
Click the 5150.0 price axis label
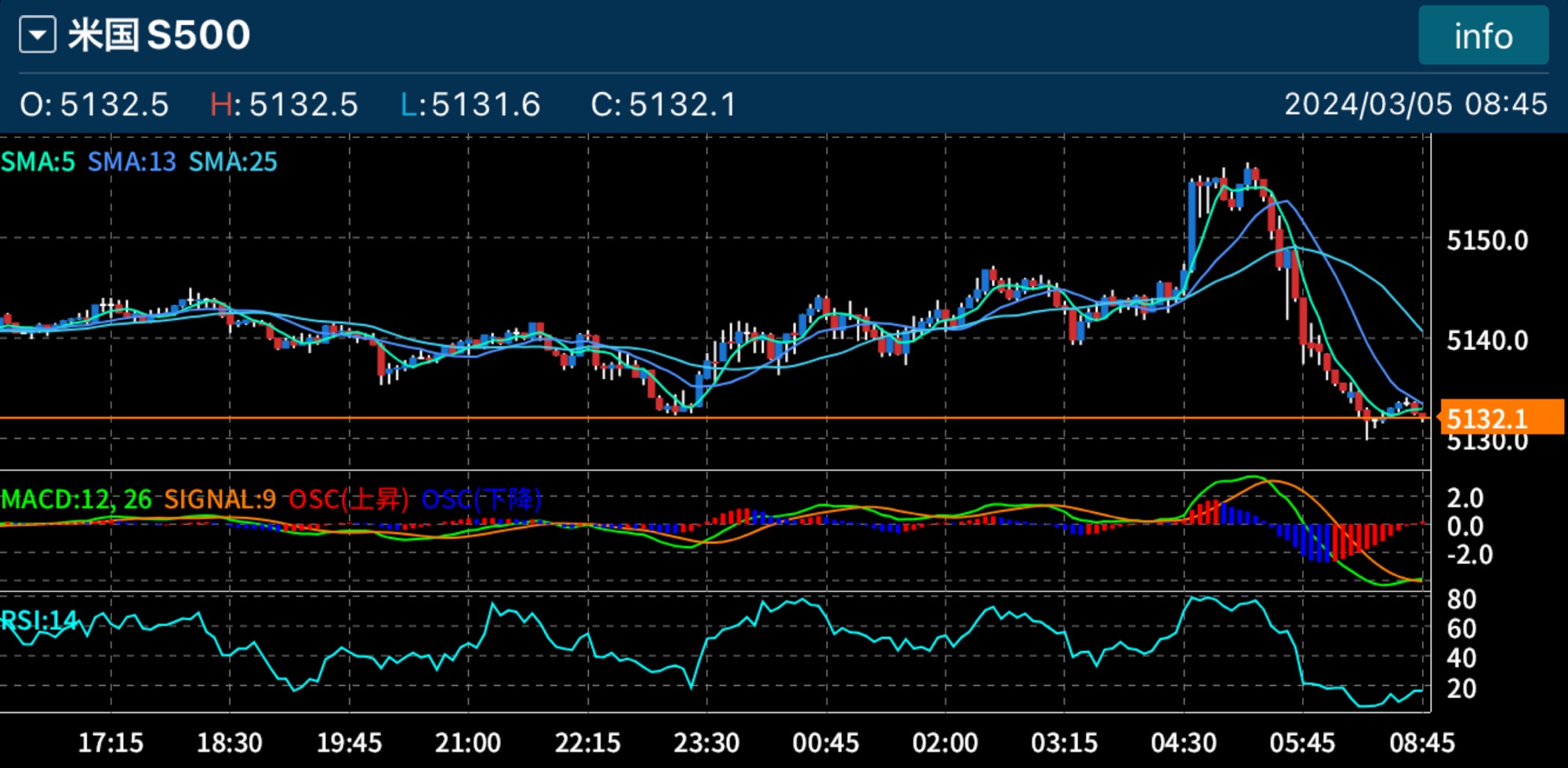[x=1487, y=240]
